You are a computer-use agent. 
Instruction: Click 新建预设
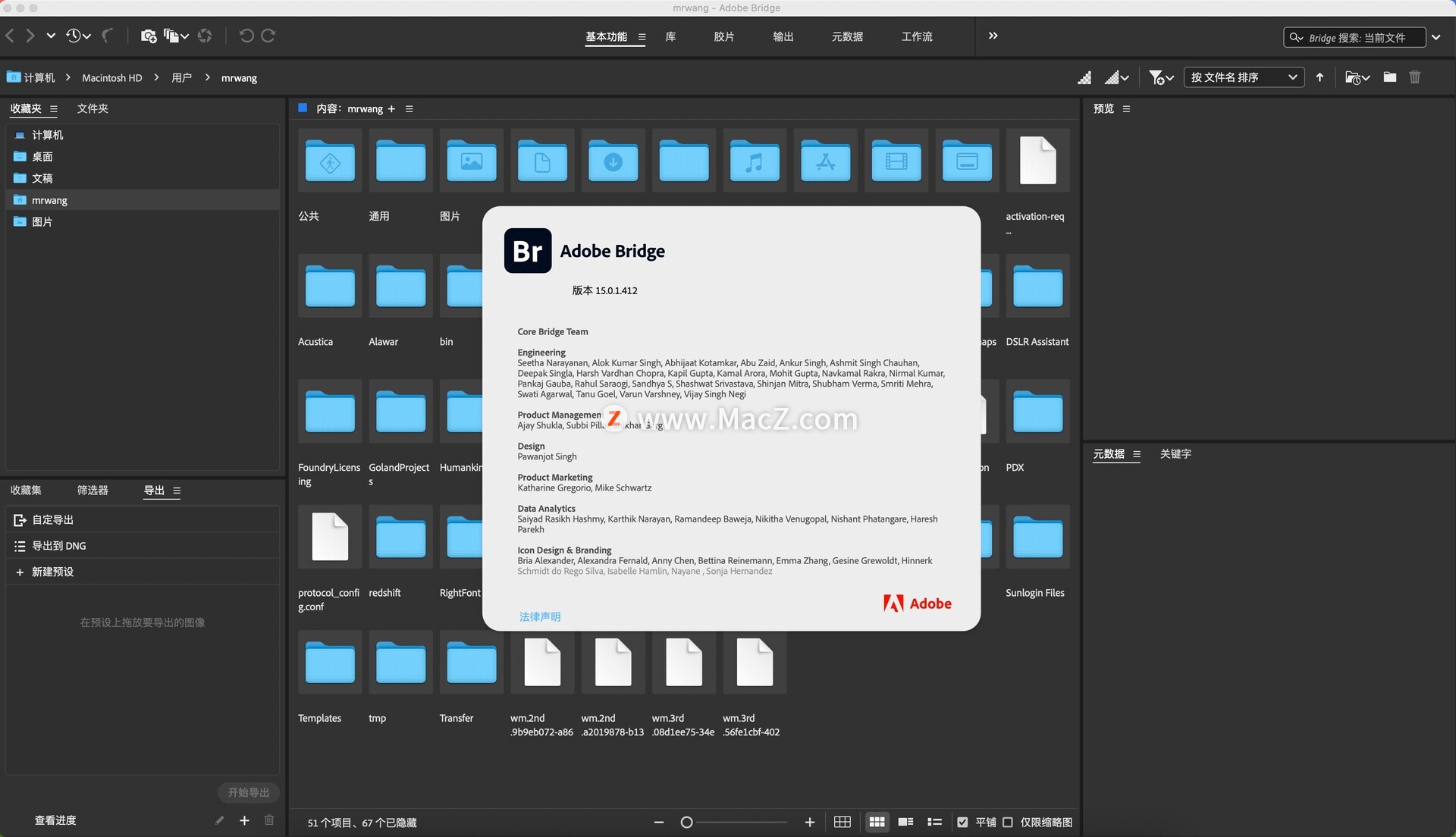point(143,572)
